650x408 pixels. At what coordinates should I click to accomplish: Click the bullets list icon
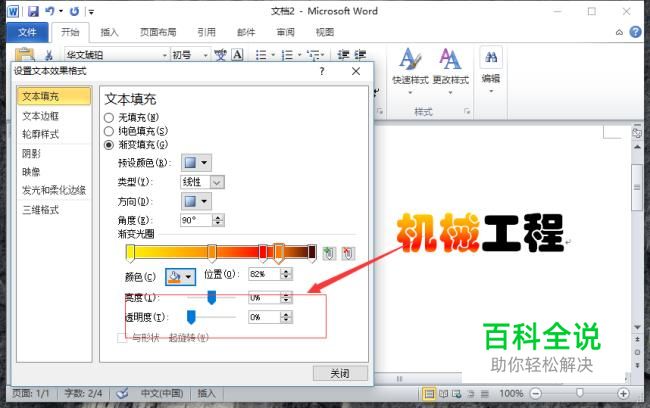(x=261, y=55)
